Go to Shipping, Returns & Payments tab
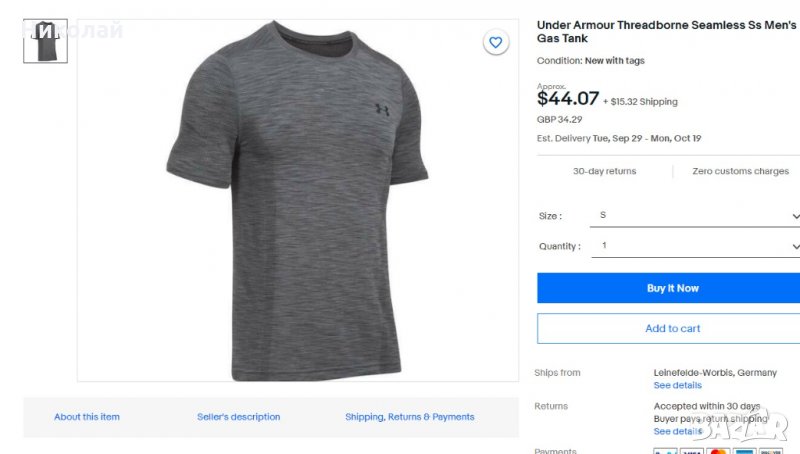Viewport: 800px width, 454px height. (x=410, y=417)
